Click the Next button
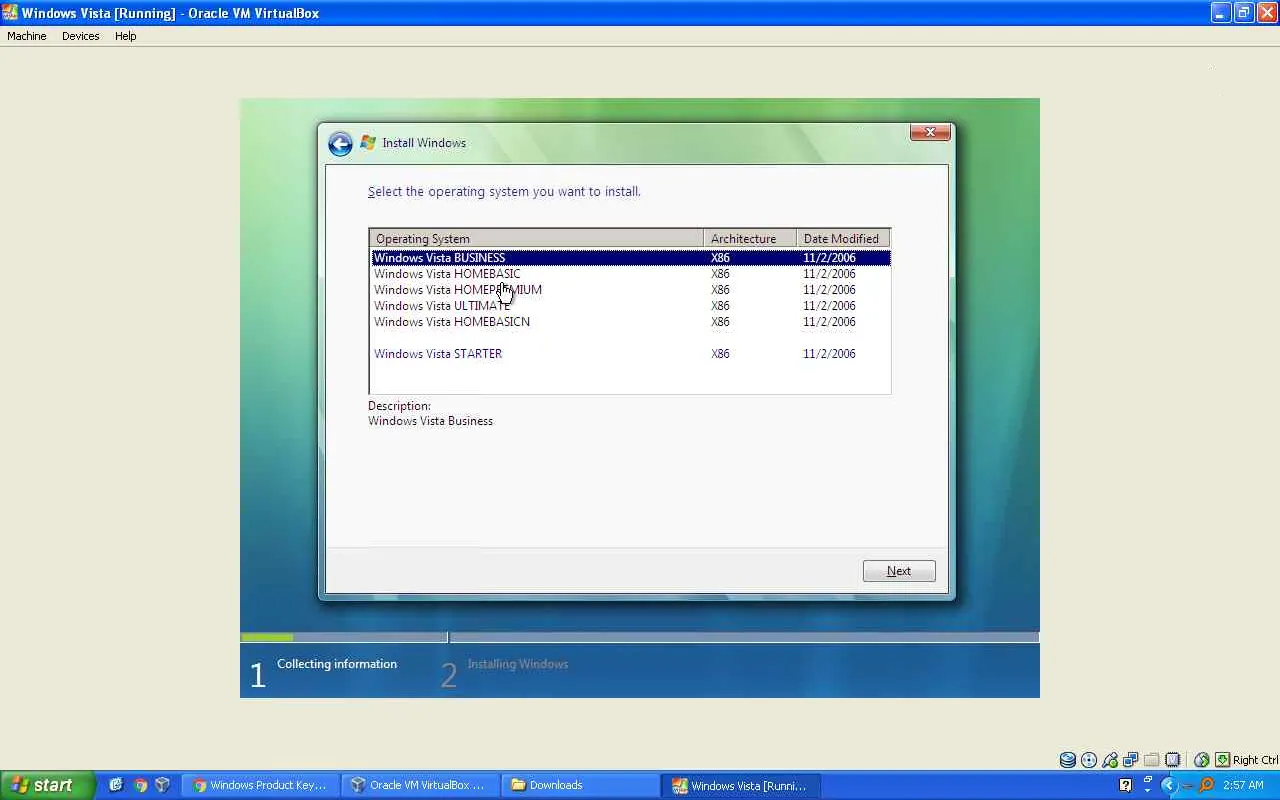1280x800 pixels. click(x=899, y=571)
